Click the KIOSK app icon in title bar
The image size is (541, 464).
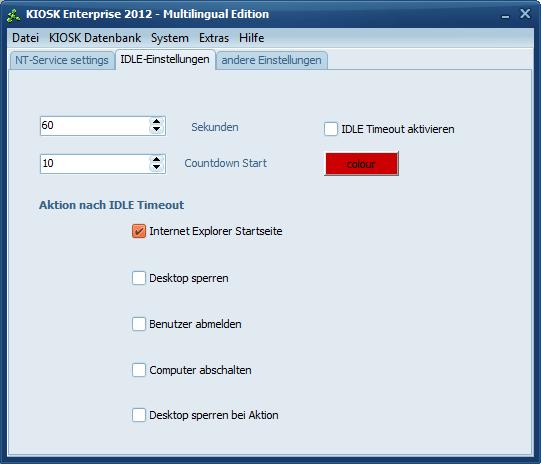13,15
